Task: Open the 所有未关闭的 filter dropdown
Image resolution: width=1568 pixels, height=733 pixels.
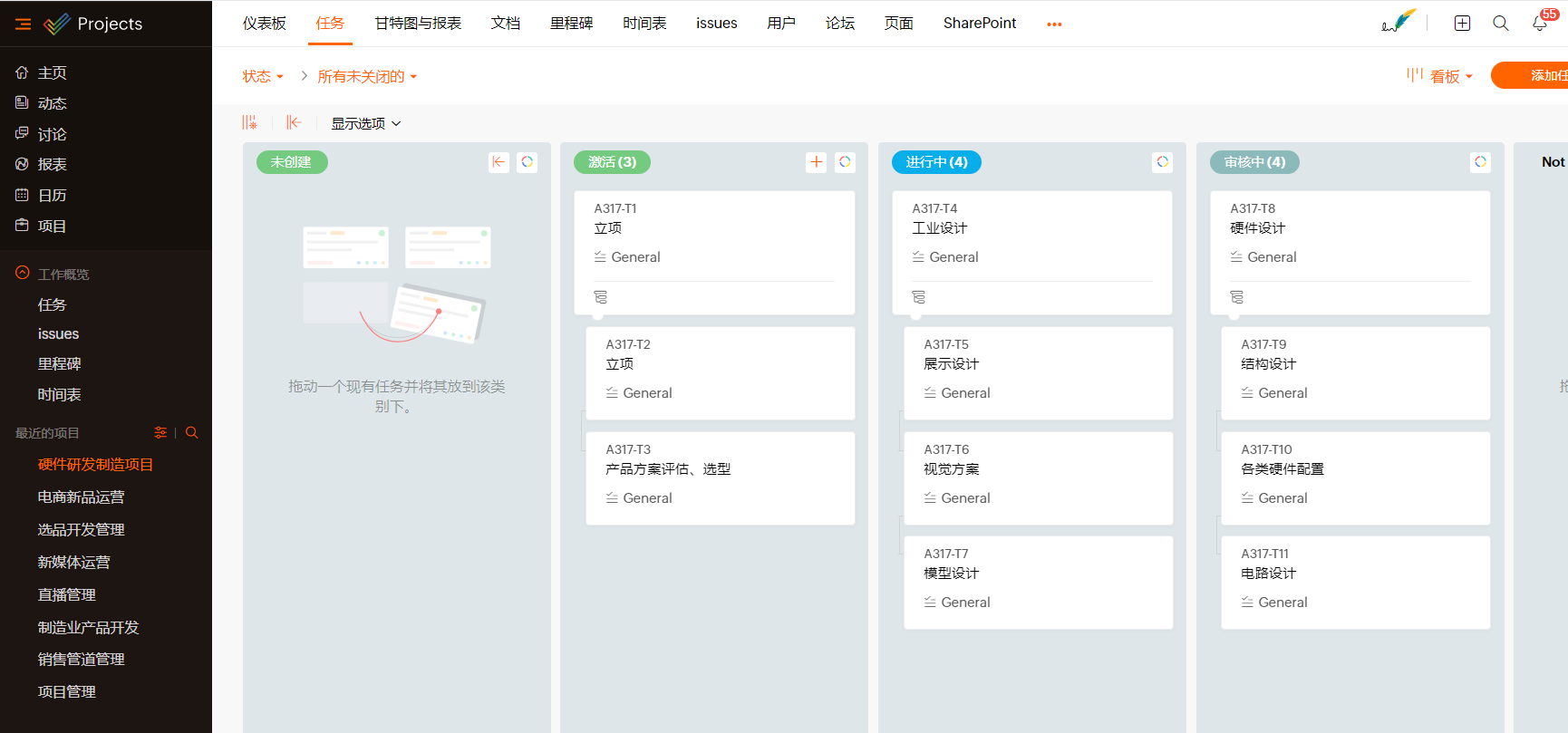Action: click(366, 77)
